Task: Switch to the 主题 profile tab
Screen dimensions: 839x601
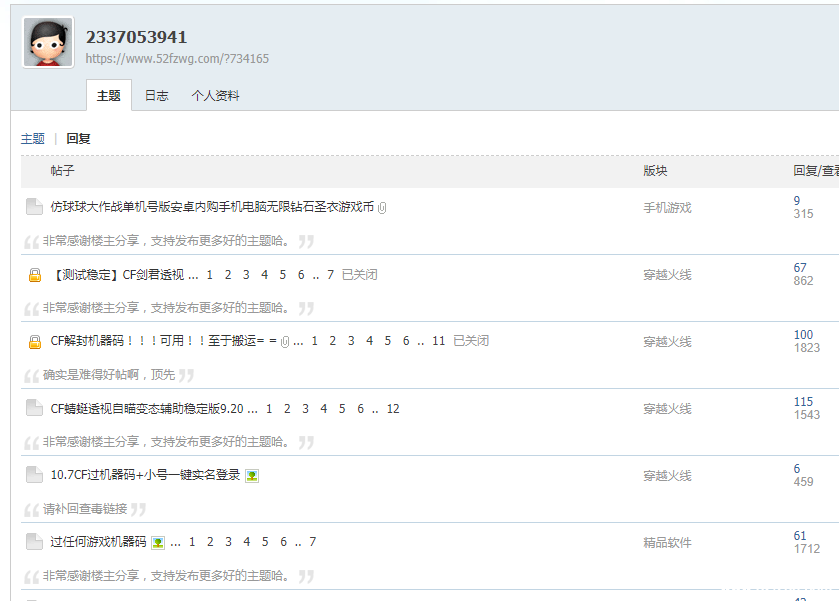Action: coord(109,95)
